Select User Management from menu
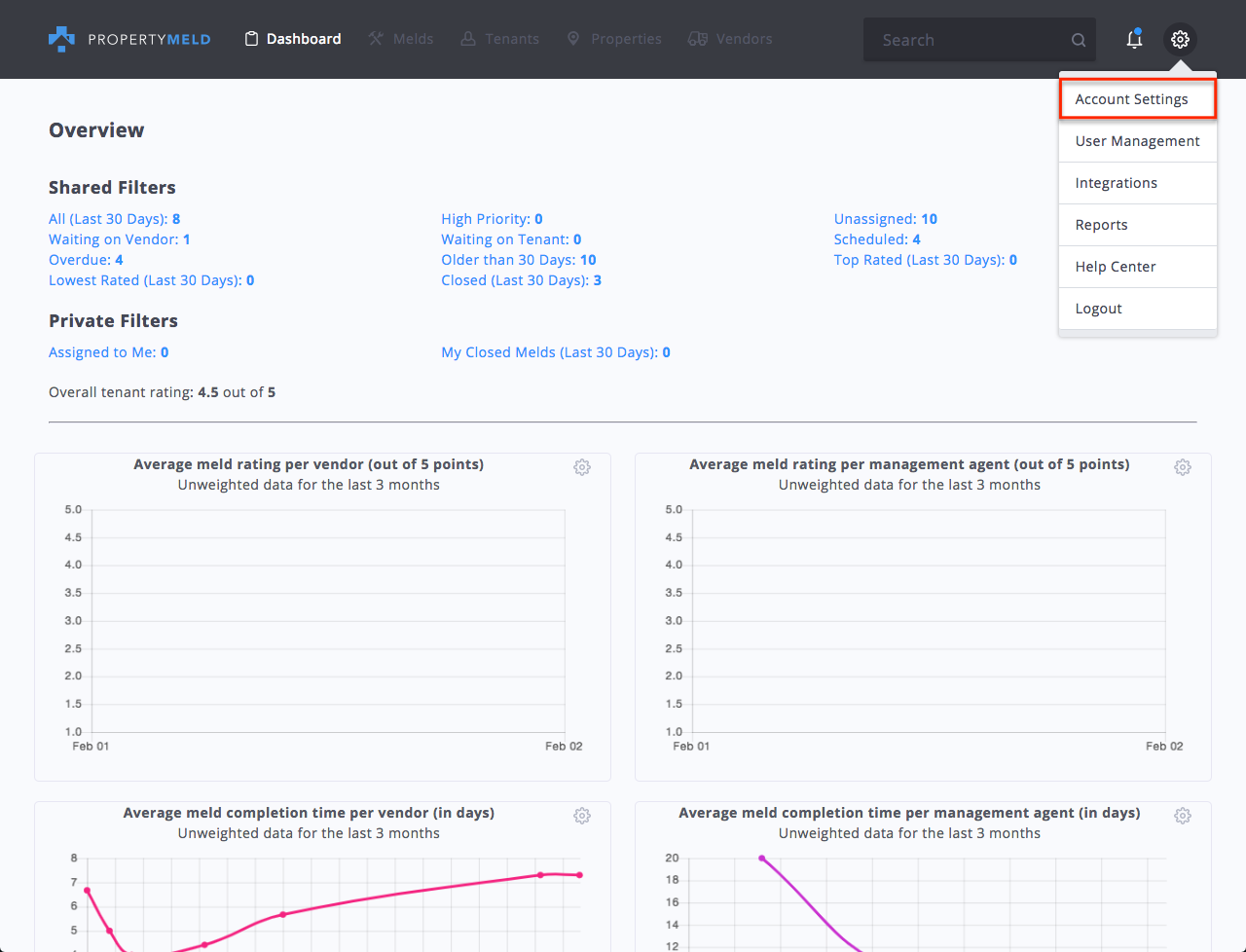This screenshot has height=952, width=1246. pos(1138,141)
